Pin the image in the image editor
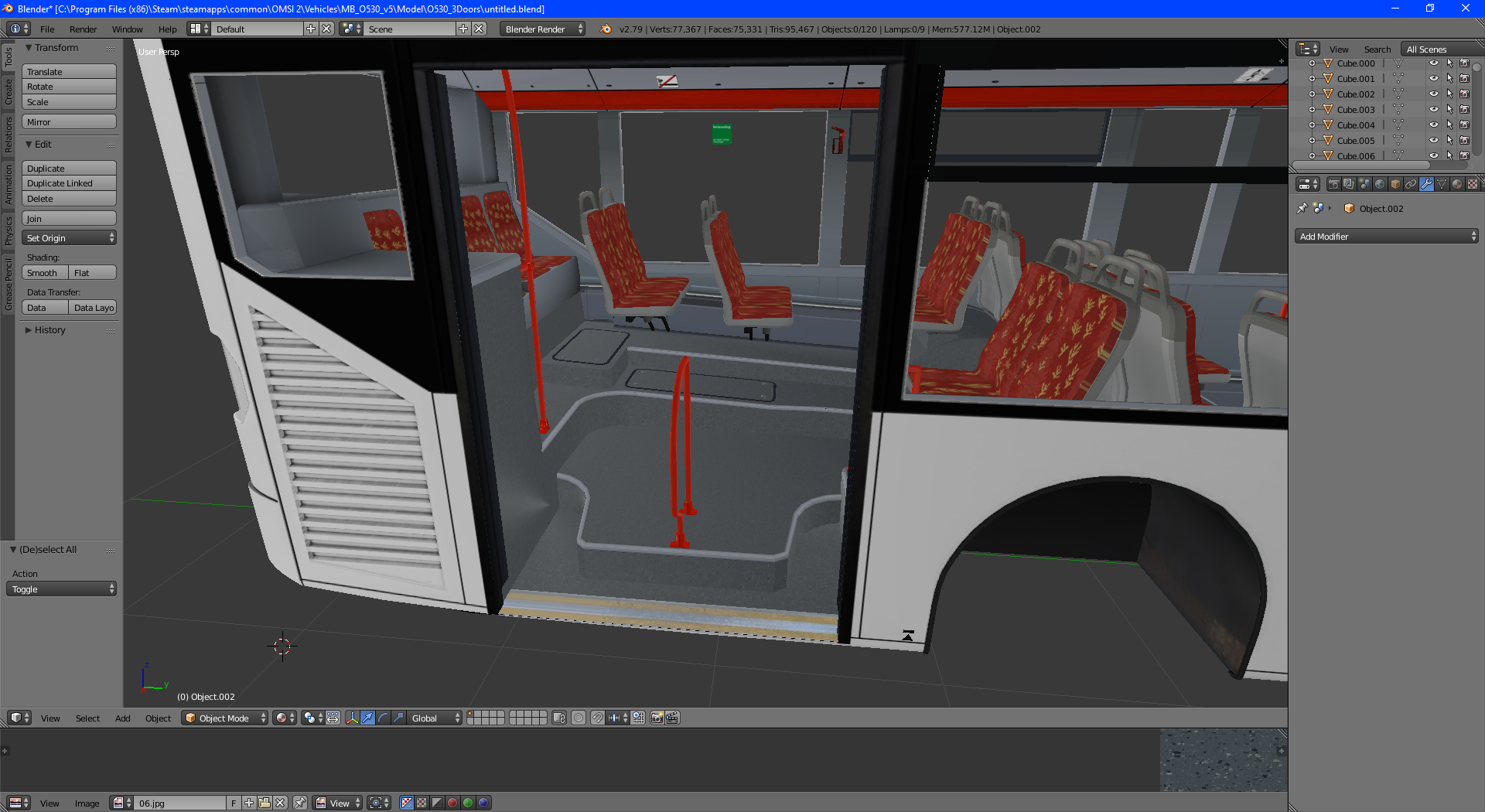Image resolution: width=1485 pixels, height=812 pixels. click(300, 803)
